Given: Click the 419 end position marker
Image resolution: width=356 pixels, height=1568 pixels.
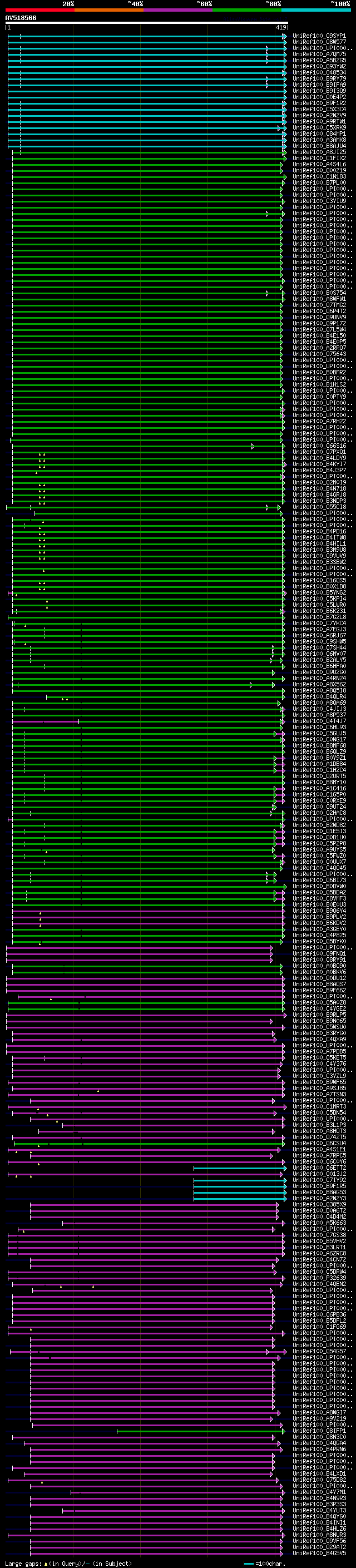Looking at the screenshot, I should tap(281, 27).
